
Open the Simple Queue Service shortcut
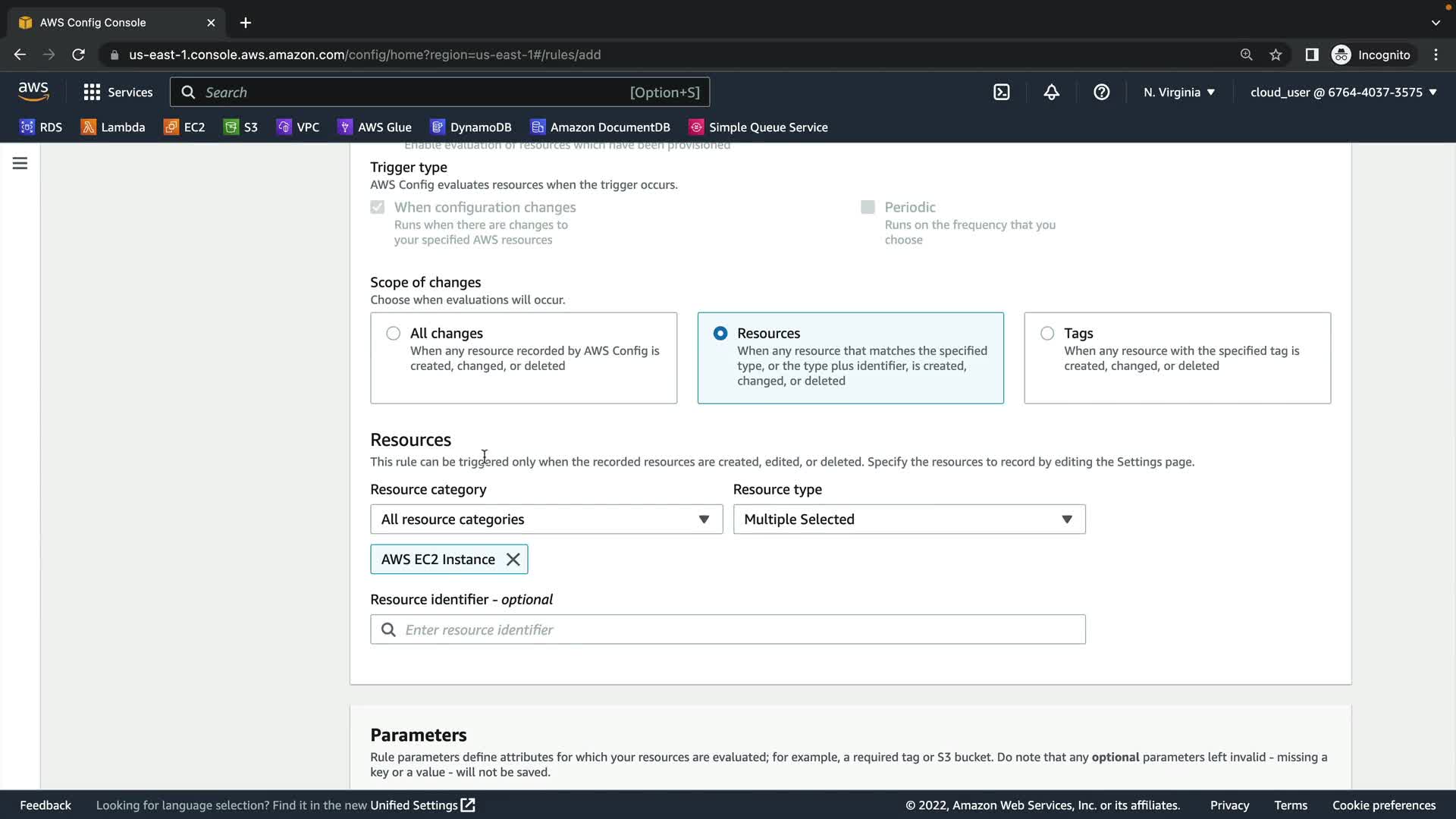758,127
